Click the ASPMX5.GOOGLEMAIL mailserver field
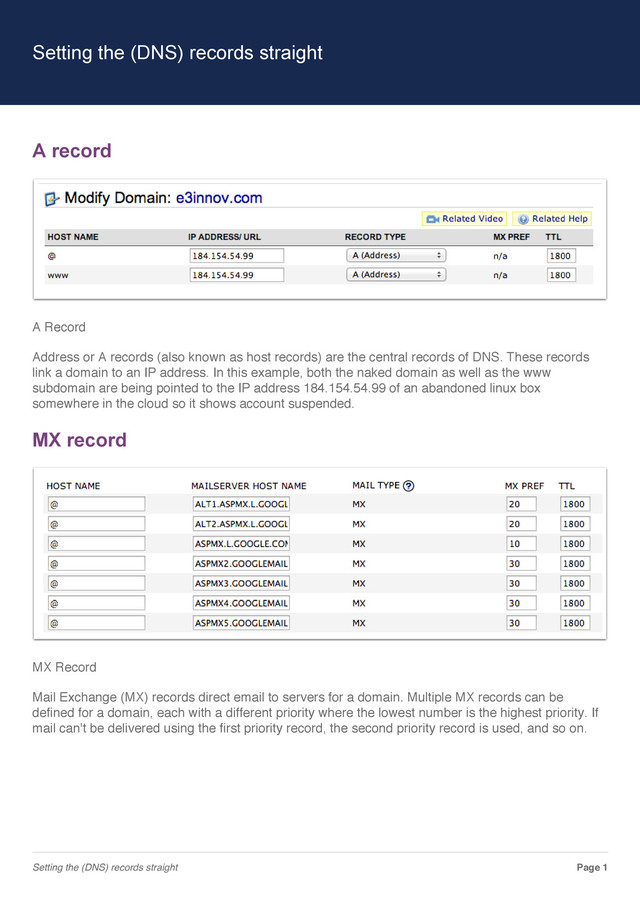The height and width of the screenshot is (906, 640). coord(241,623)
